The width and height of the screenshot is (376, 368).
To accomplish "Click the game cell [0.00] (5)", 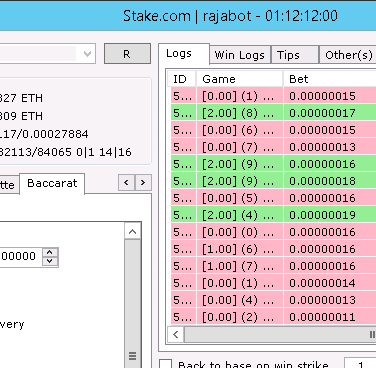I will pos(240,198).
